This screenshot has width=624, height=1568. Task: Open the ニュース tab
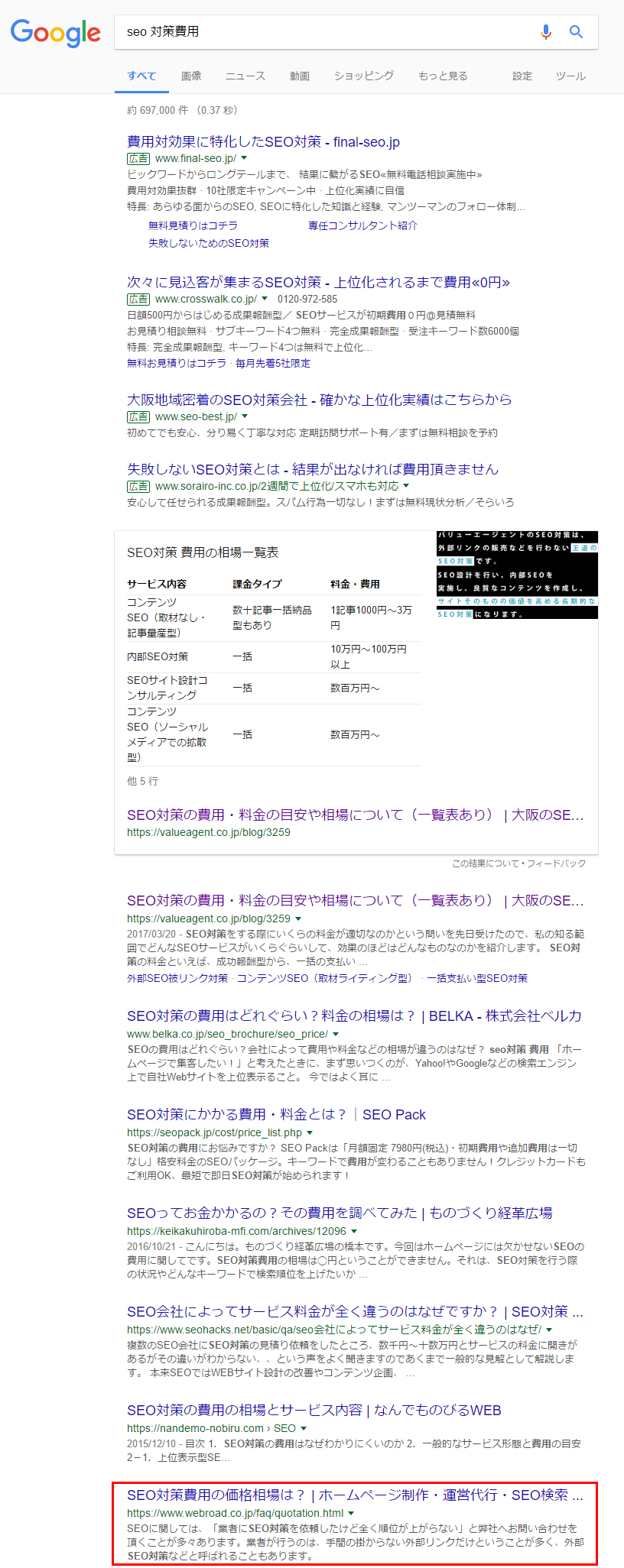pos(245,76)
